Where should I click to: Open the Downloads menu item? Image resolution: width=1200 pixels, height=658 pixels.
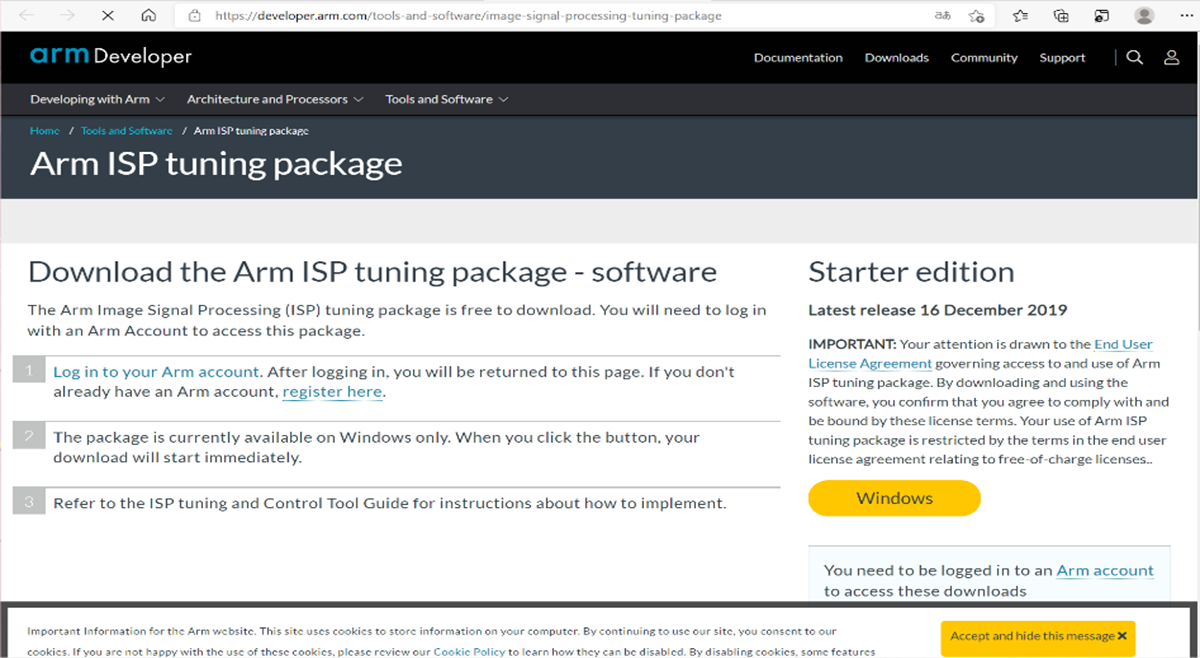click(x=896, y=58)
